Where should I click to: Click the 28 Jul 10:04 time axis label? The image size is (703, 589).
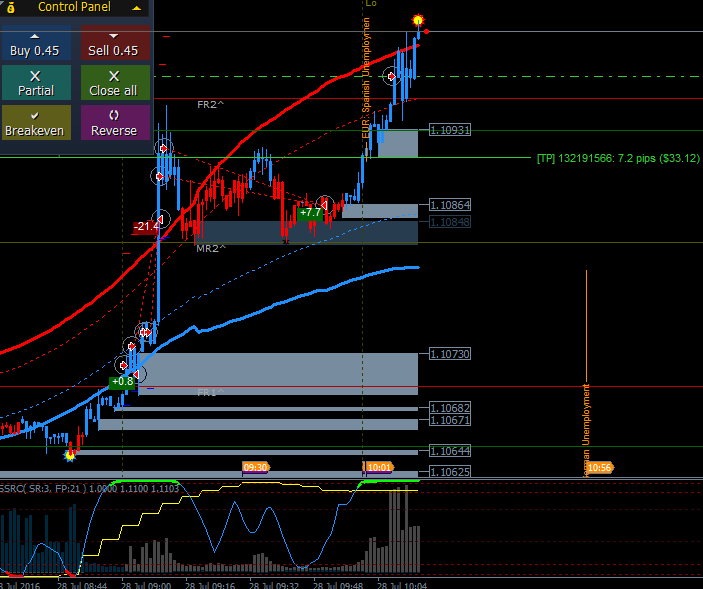click(402, 585)
